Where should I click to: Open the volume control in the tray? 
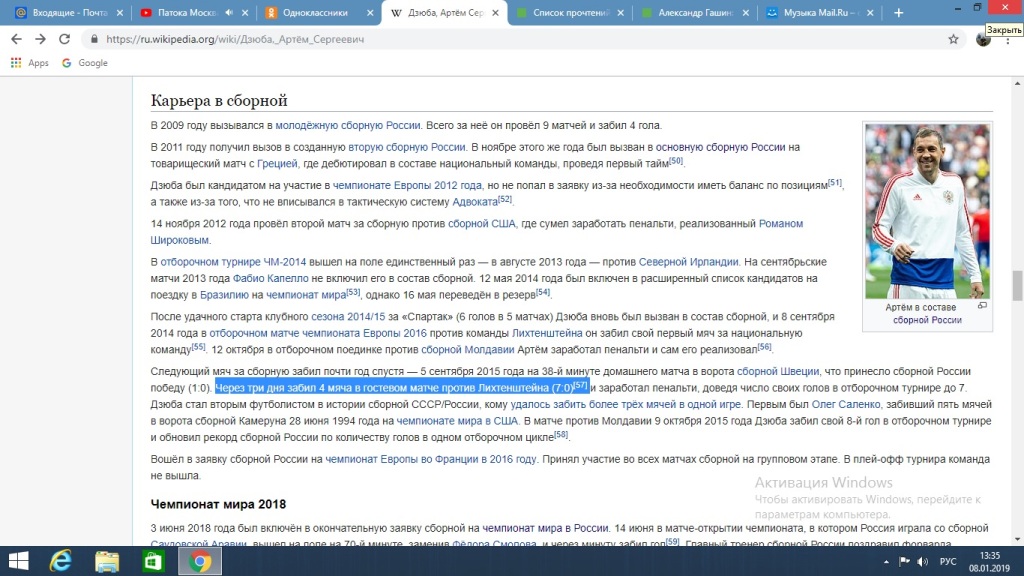click(x=922, y=562)
